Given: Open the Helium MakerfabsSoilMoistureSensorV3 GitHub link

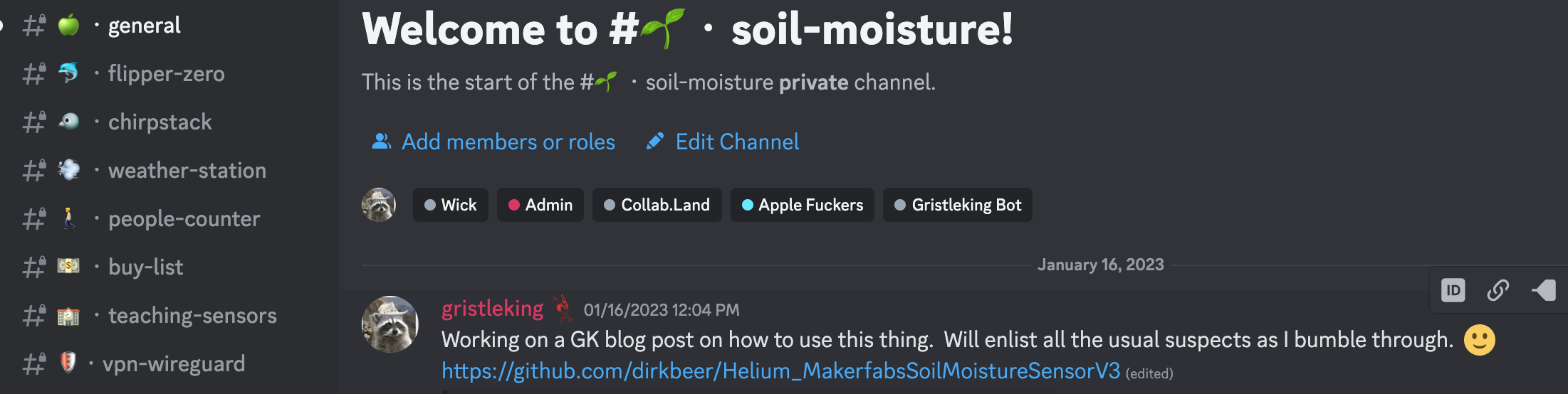Looking at the screenshot, I should (x=780, y=371).
